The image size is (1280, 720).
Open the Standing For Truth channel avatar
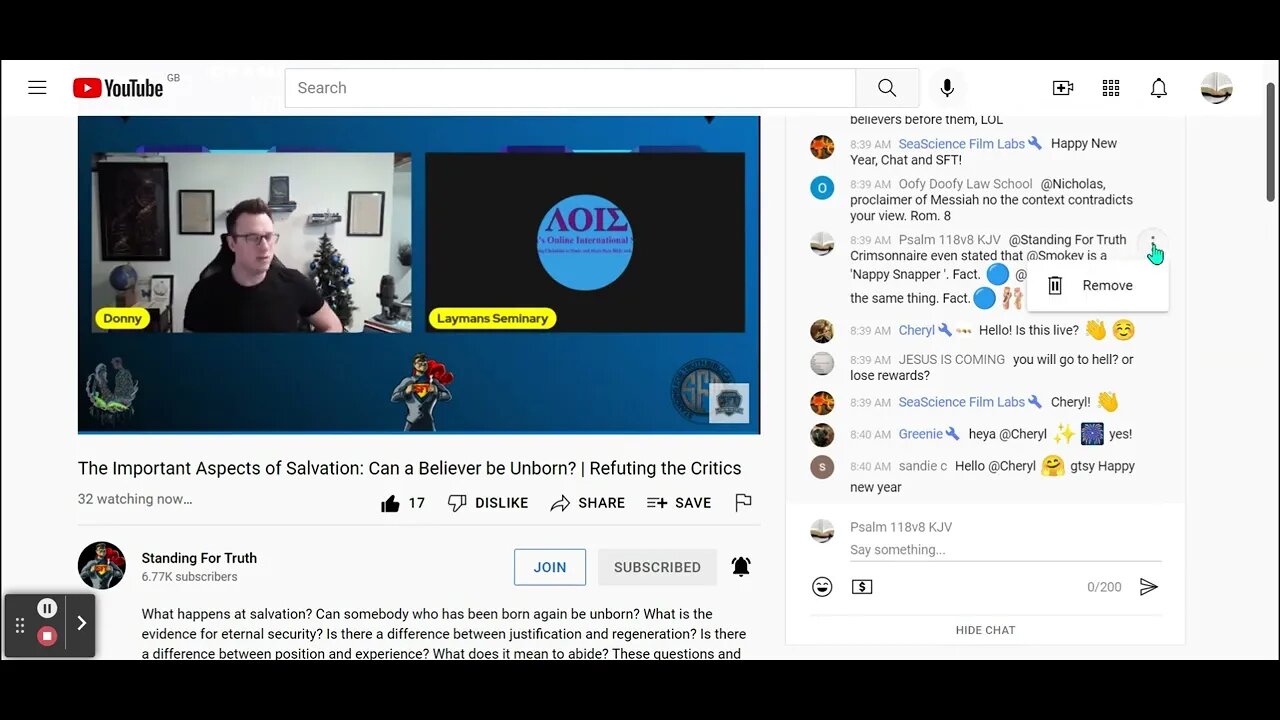102,566
